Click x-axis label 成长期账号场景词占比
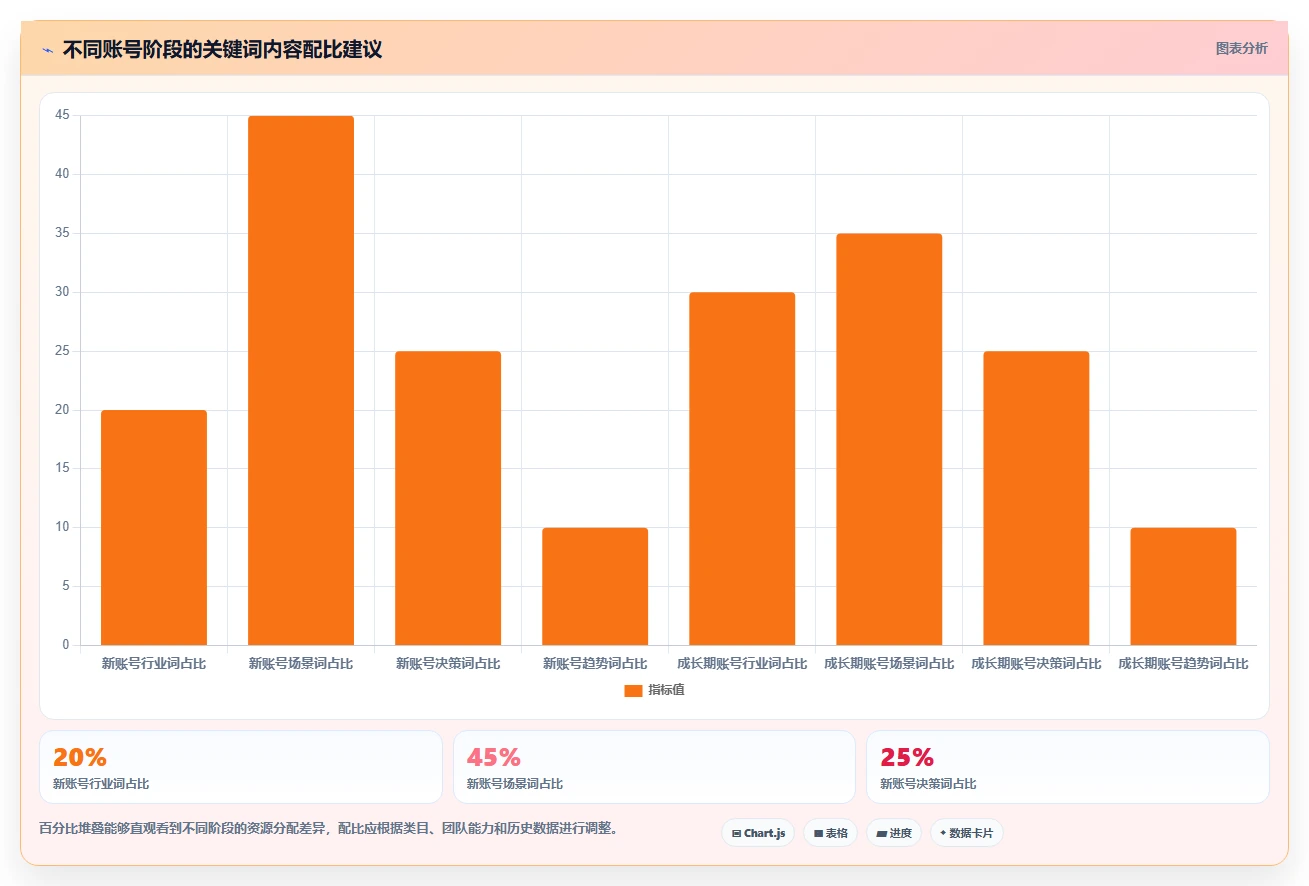The image size is (1309, 886). pyautogui.click(x=889, y=663)
